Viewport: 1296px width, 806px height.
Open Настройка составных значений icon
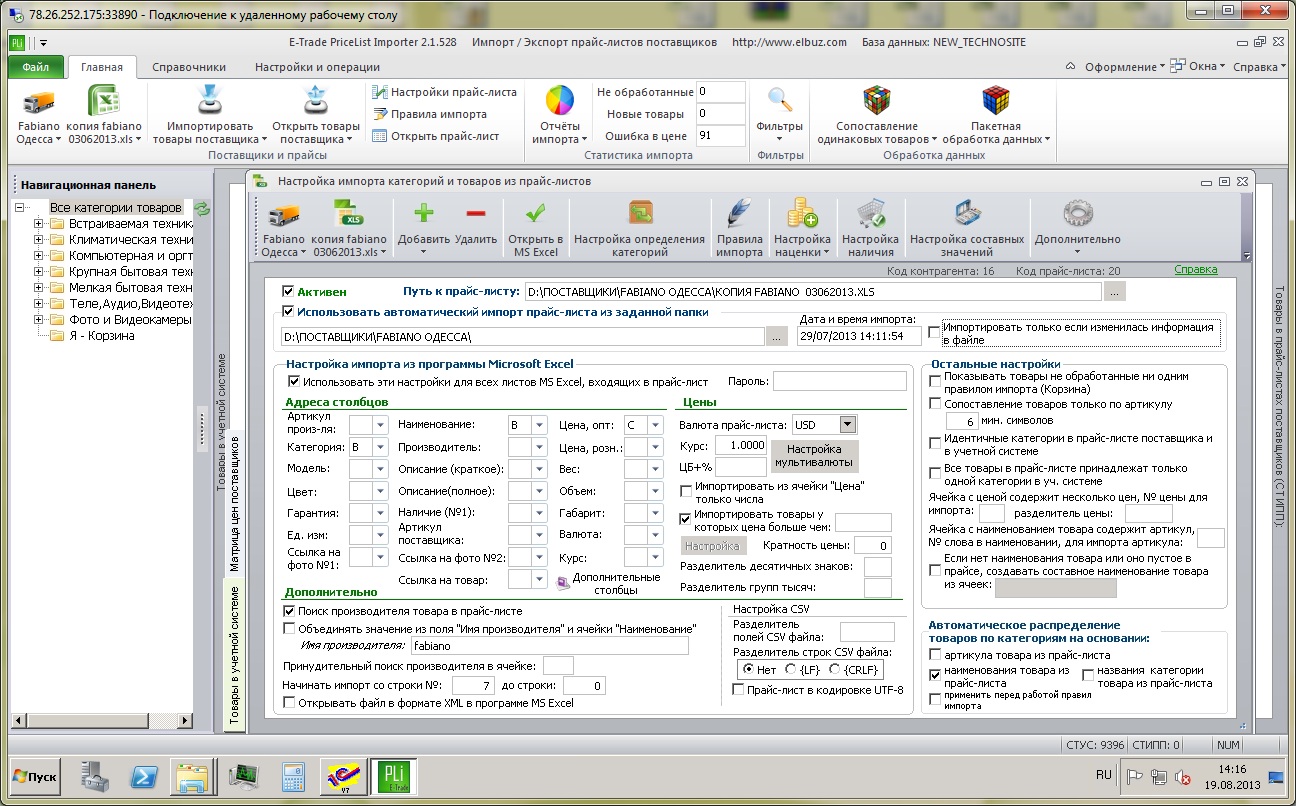pyautogui.click(x=967, y=214)
